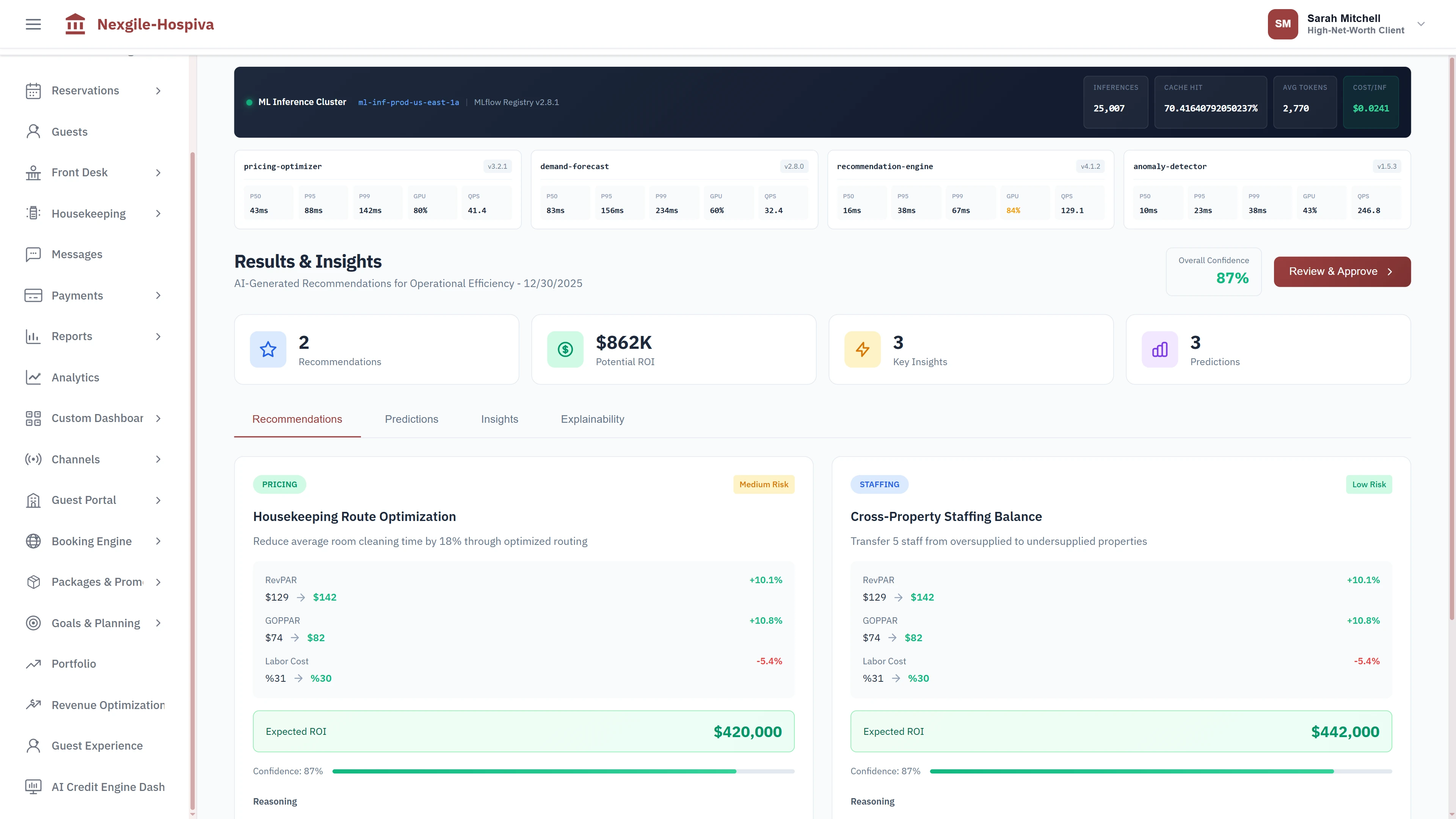Image resolution: width=1456 pixels, height=819 pixels.
Task: Select the Housekeeping icon in the sidebar
Action: point(33,213)
